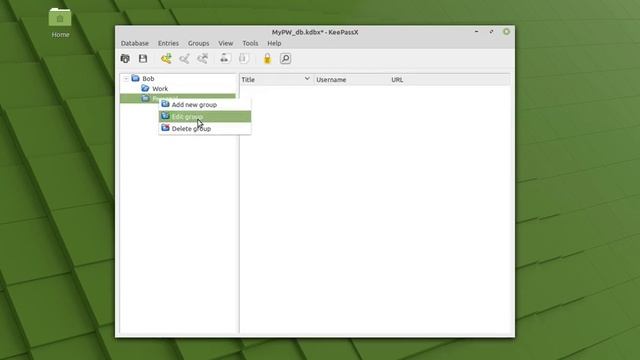Select the Bob root group
The width and height of the screenshot is (640, 360).
point(148,78)
